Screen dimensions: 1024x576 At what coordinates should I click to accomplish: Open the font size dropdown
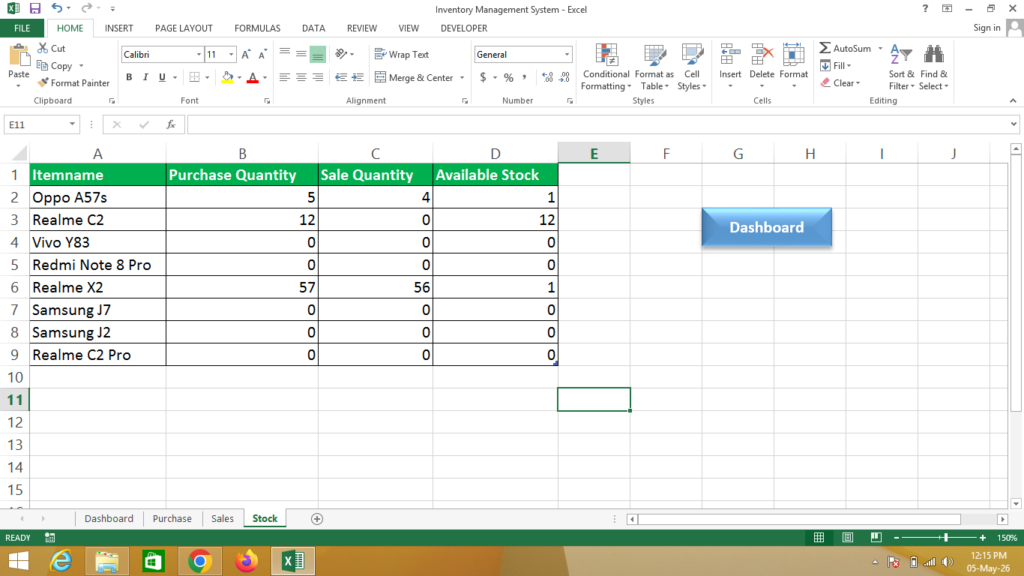pyautogui.click(x=231, y=55)
